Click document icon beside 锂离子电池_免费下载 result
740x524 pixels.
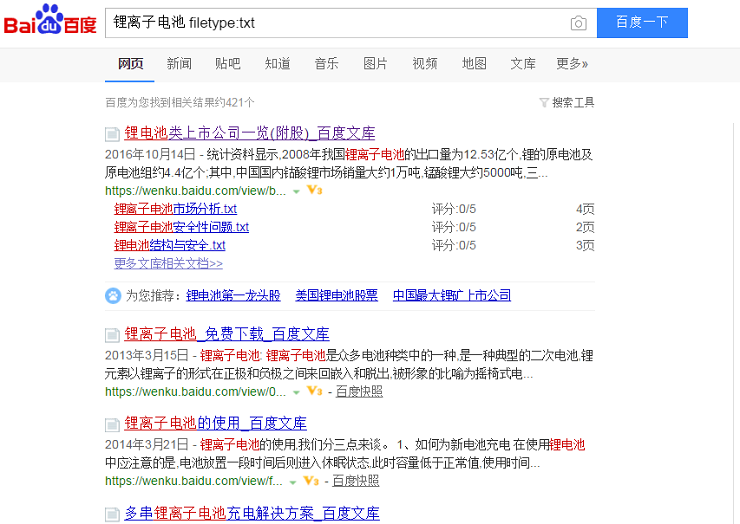click(112, 335)
